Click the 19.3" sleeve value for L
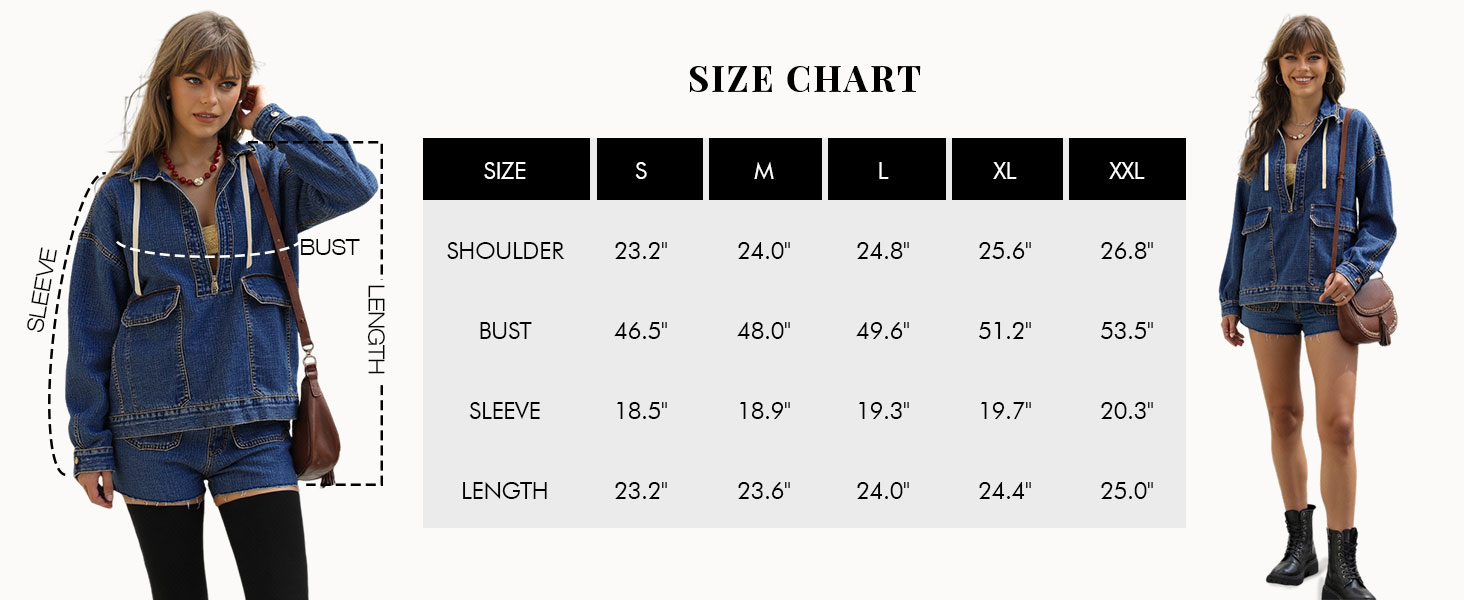1464x600 pixels. pyautogui.click(x=883, y=411)
